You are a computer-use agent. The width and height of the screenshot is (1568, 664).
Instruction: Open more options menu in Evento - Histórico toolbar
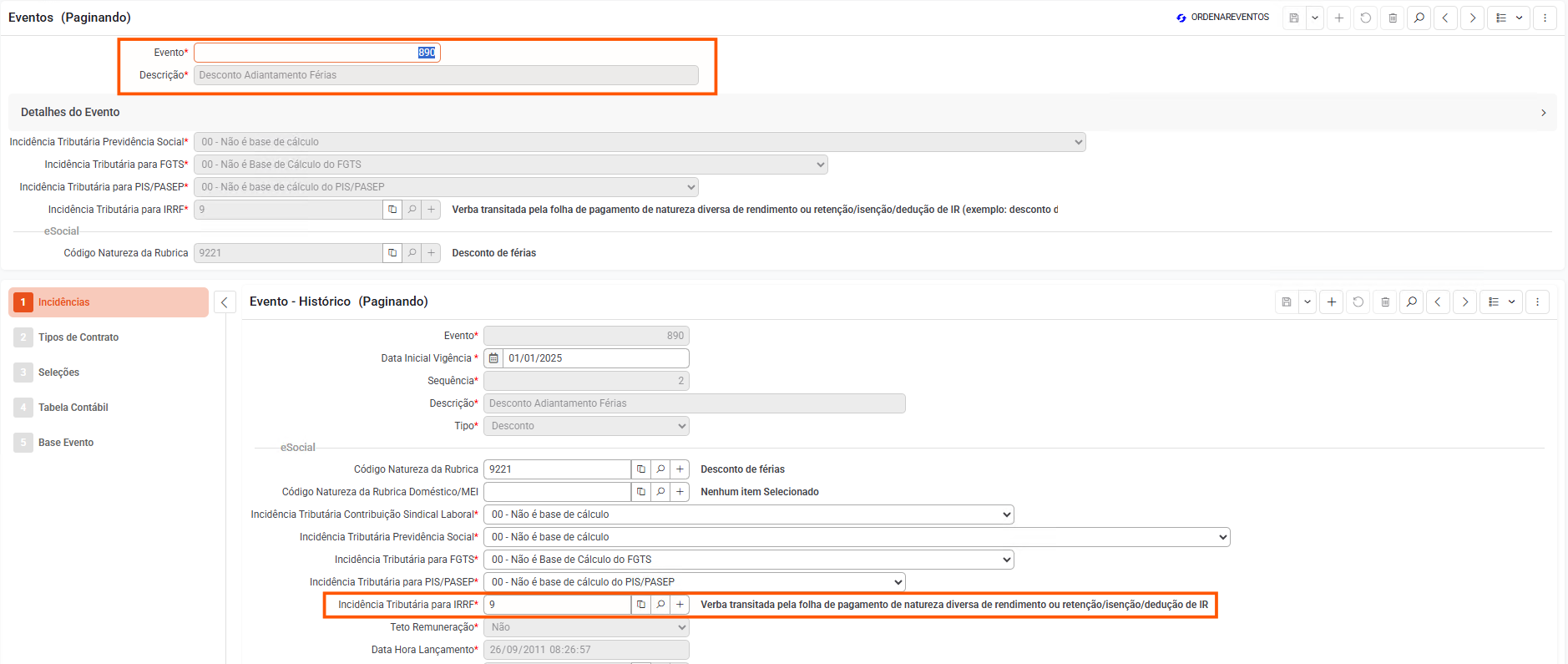[1537, 302]
